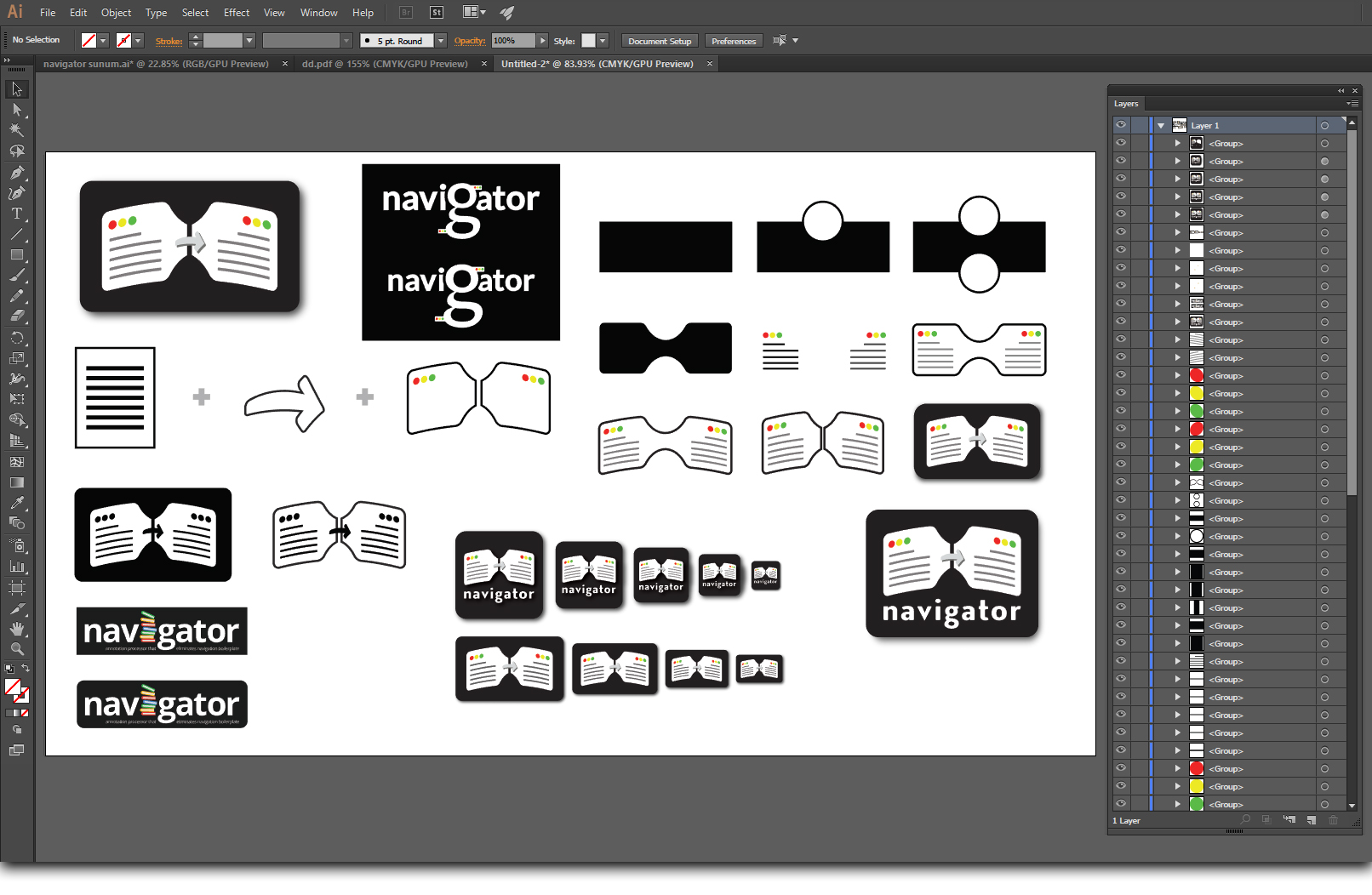The image size is (1372, 895).
Task: Open the File menu
Action: click(x=48, y=13)
